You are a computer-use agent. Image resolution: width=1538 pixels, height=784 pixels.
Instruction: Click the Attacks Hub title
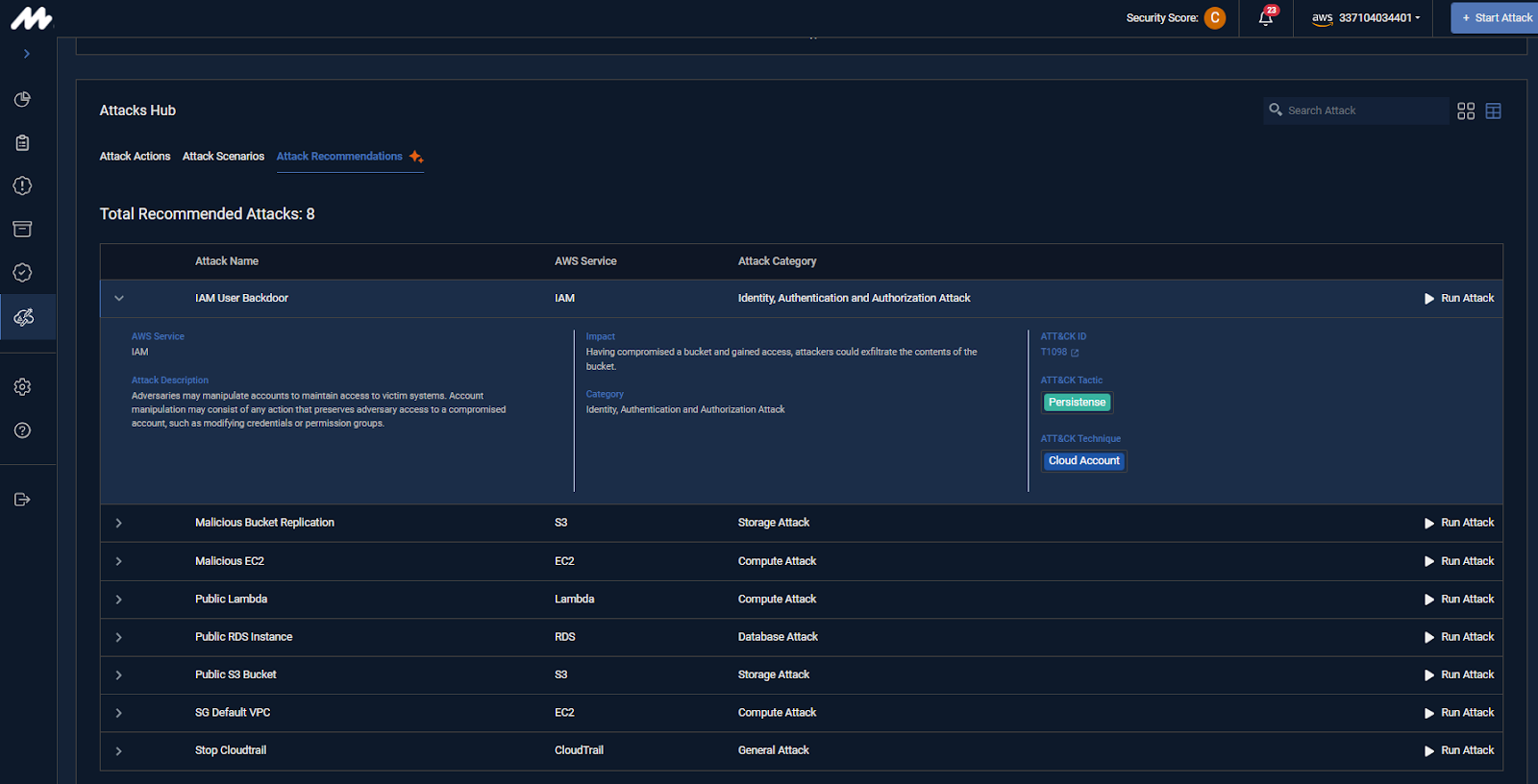click(x=137, y=110)
